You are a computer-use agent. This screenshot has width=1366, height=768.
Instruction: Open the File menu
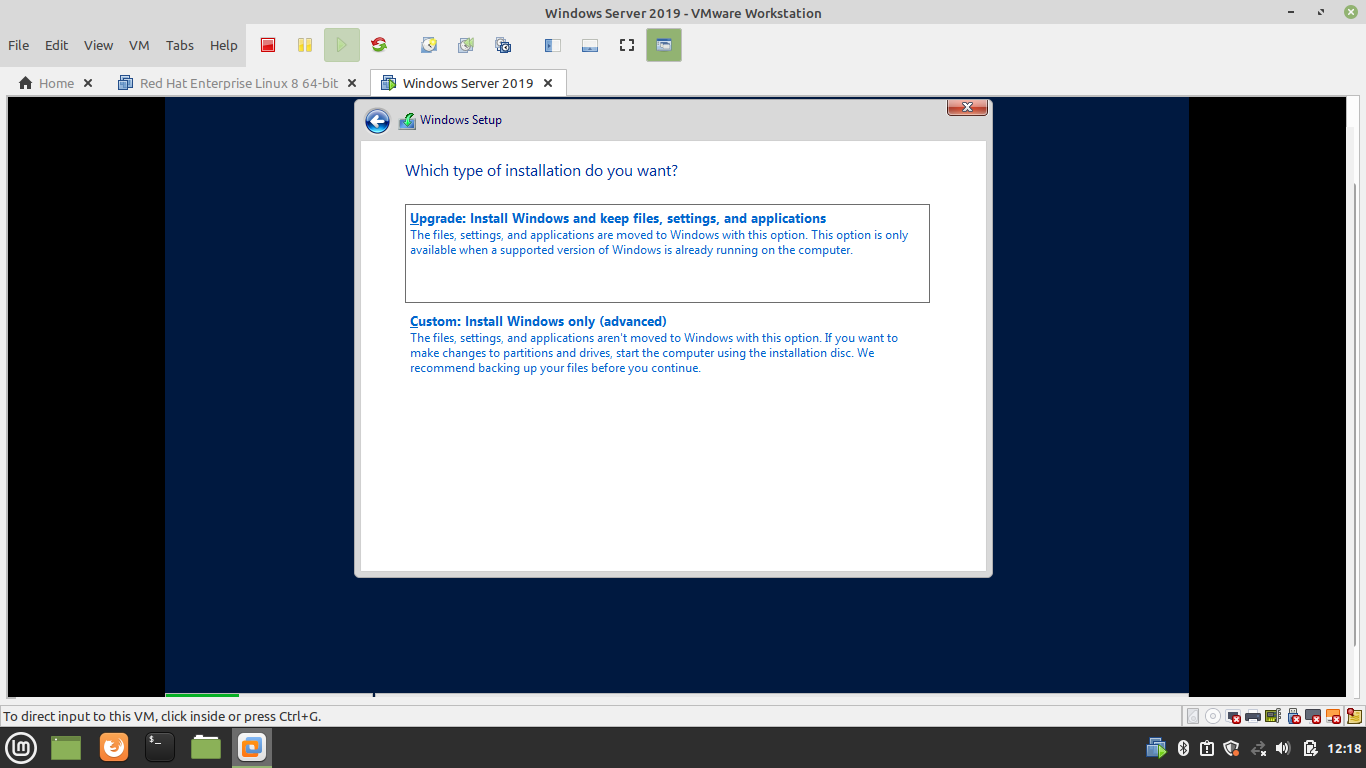coord(19,45)
